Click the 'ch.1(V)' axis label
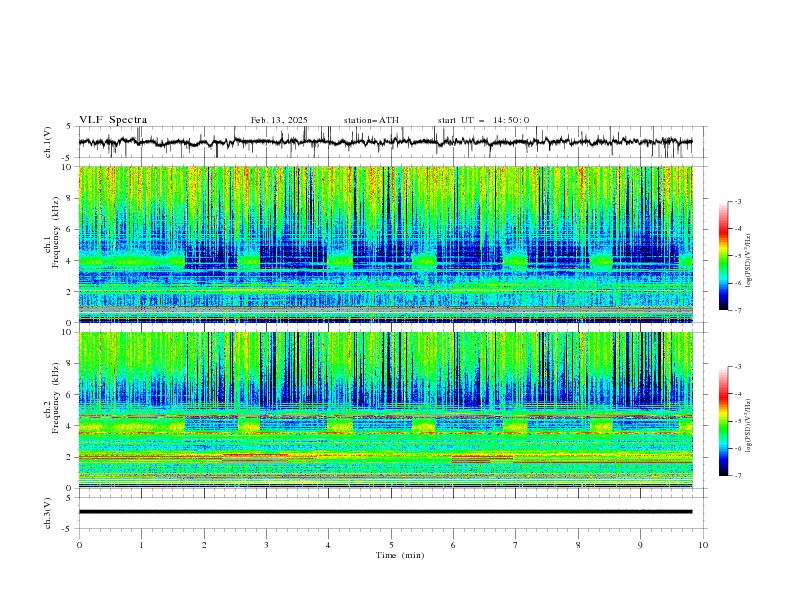792x612 pixels. click(x=48, y=142)
